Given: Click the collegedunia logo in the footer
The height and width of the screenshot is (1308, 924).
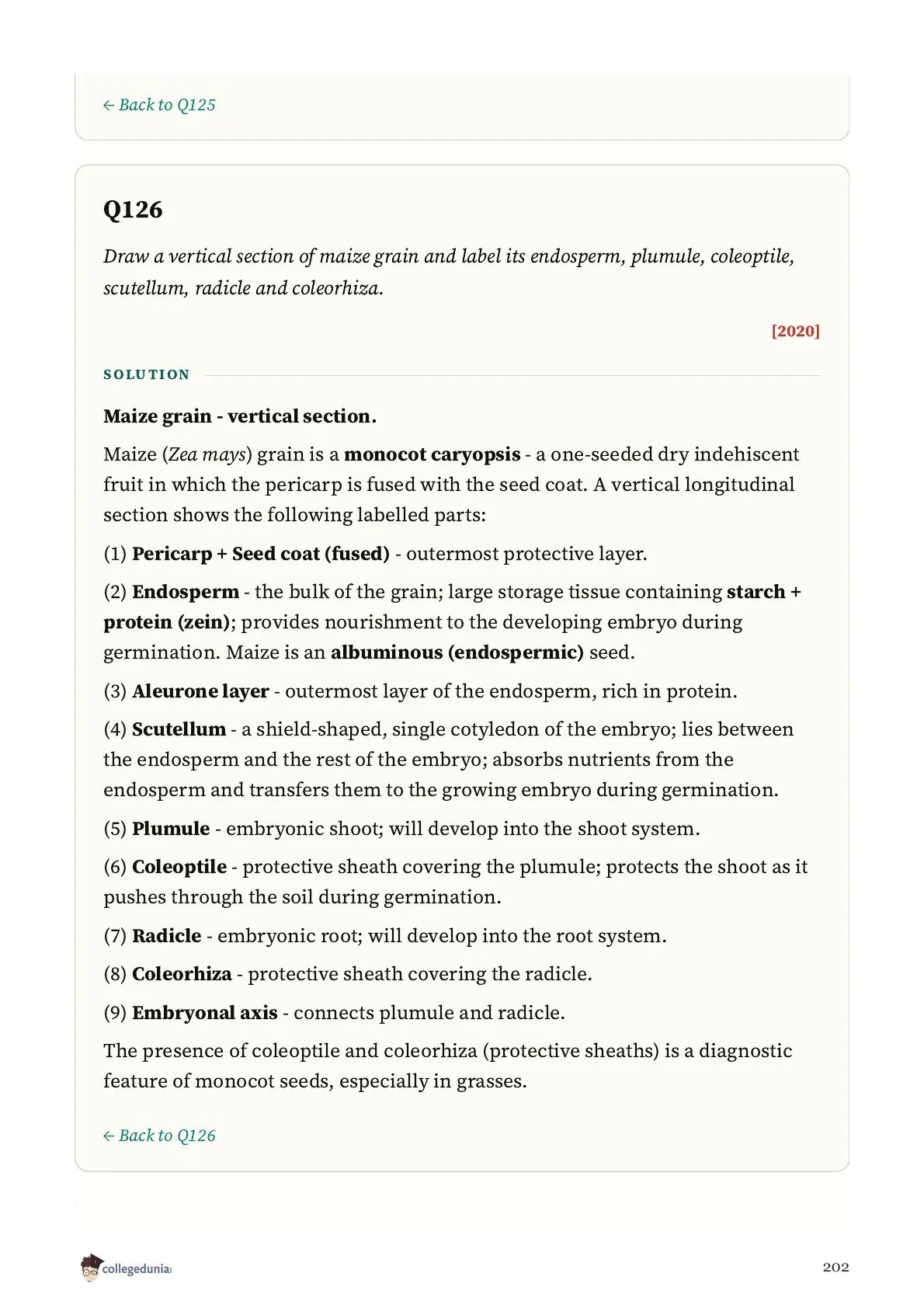Looking at the screenshot, I should point(125,1267).
